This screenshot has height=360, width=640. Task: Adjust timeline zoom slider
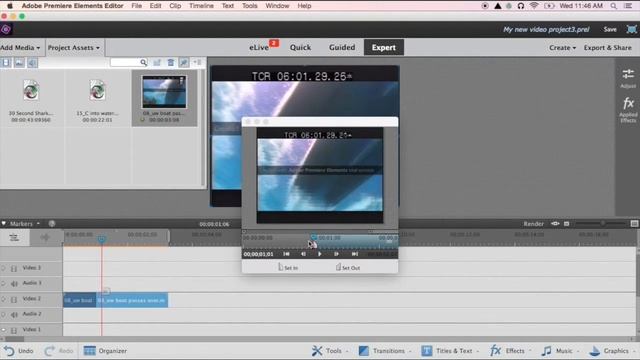click(602, 224)
